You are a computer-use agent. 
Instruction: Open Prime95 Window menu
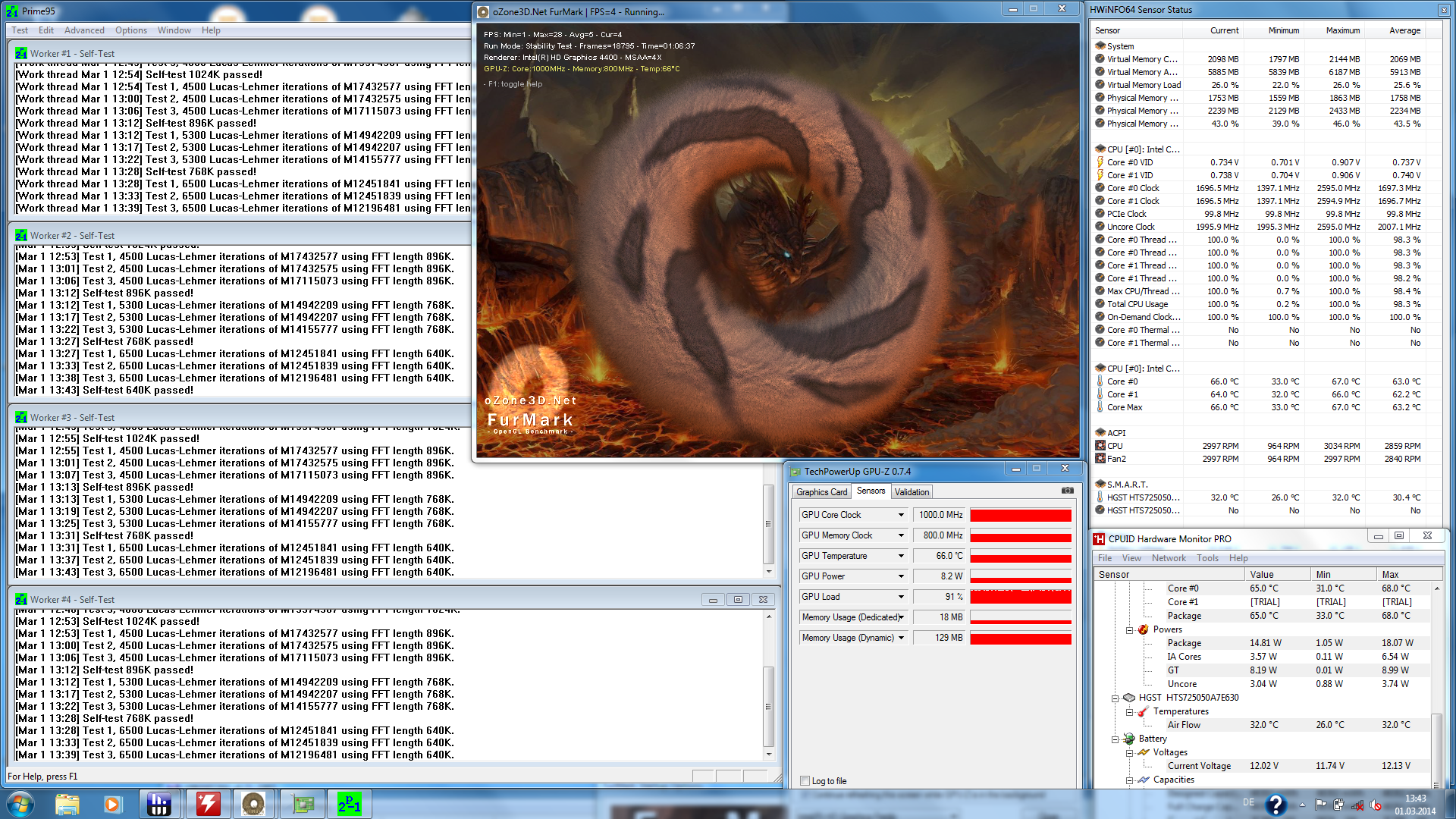tap(174, 30)
